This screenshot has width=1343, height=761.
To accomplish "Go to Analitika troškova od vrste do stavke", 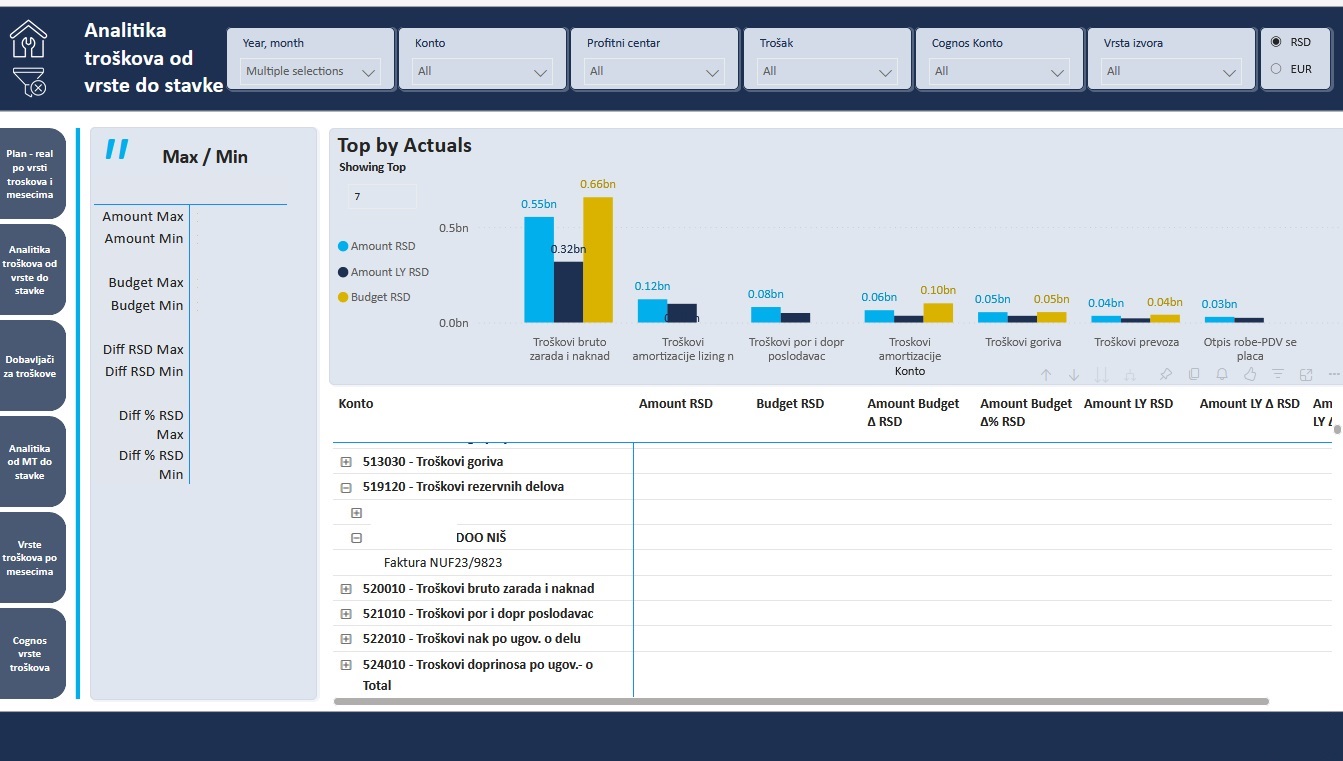I will pos(32,270).
